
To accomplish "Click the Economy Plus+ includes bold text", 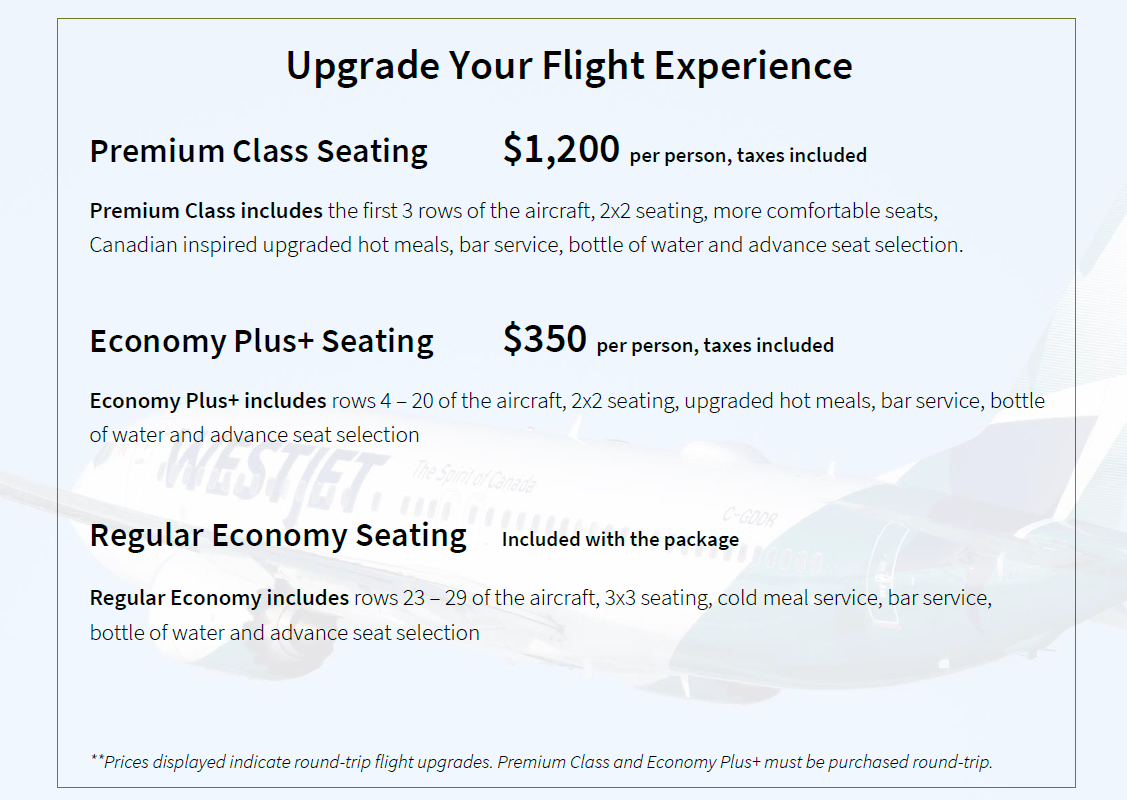I will [208, 400].
